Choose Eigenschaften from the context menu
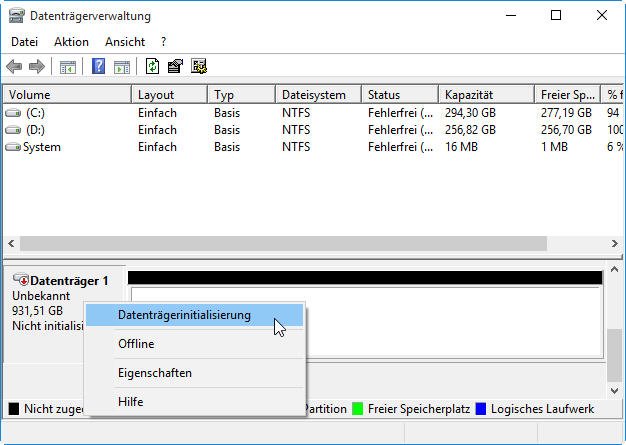626x445 pixels. pyautogui.click(x=194, y=373)
